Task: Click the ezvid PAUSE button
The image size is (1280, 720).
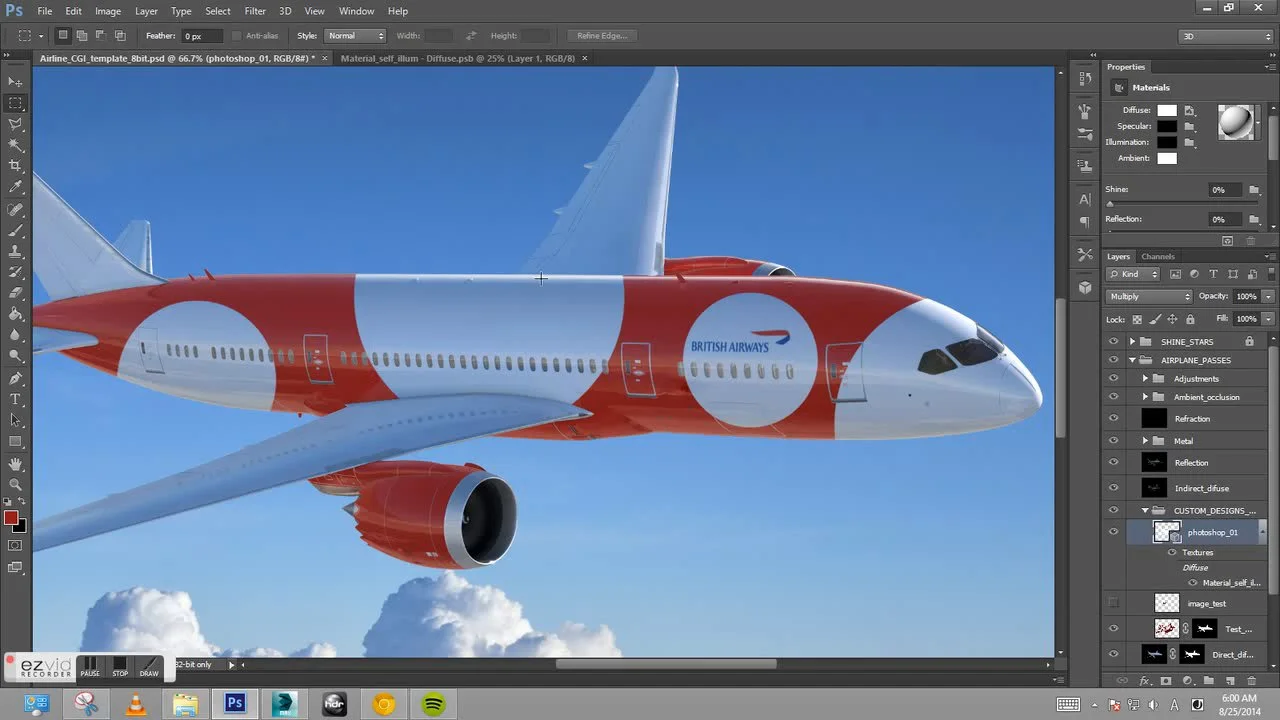Action: click(90, 667)
